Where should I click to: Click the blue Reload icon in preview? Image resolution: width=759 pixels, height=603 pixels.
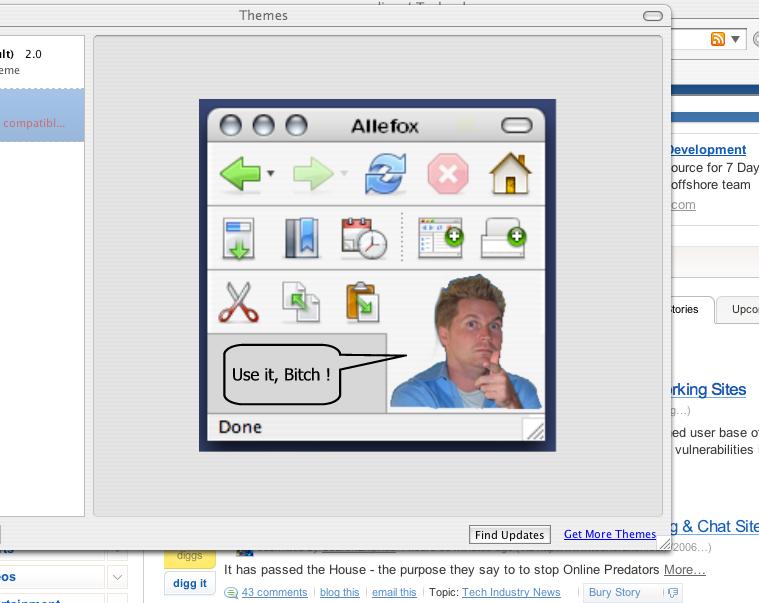pos(385,174)
